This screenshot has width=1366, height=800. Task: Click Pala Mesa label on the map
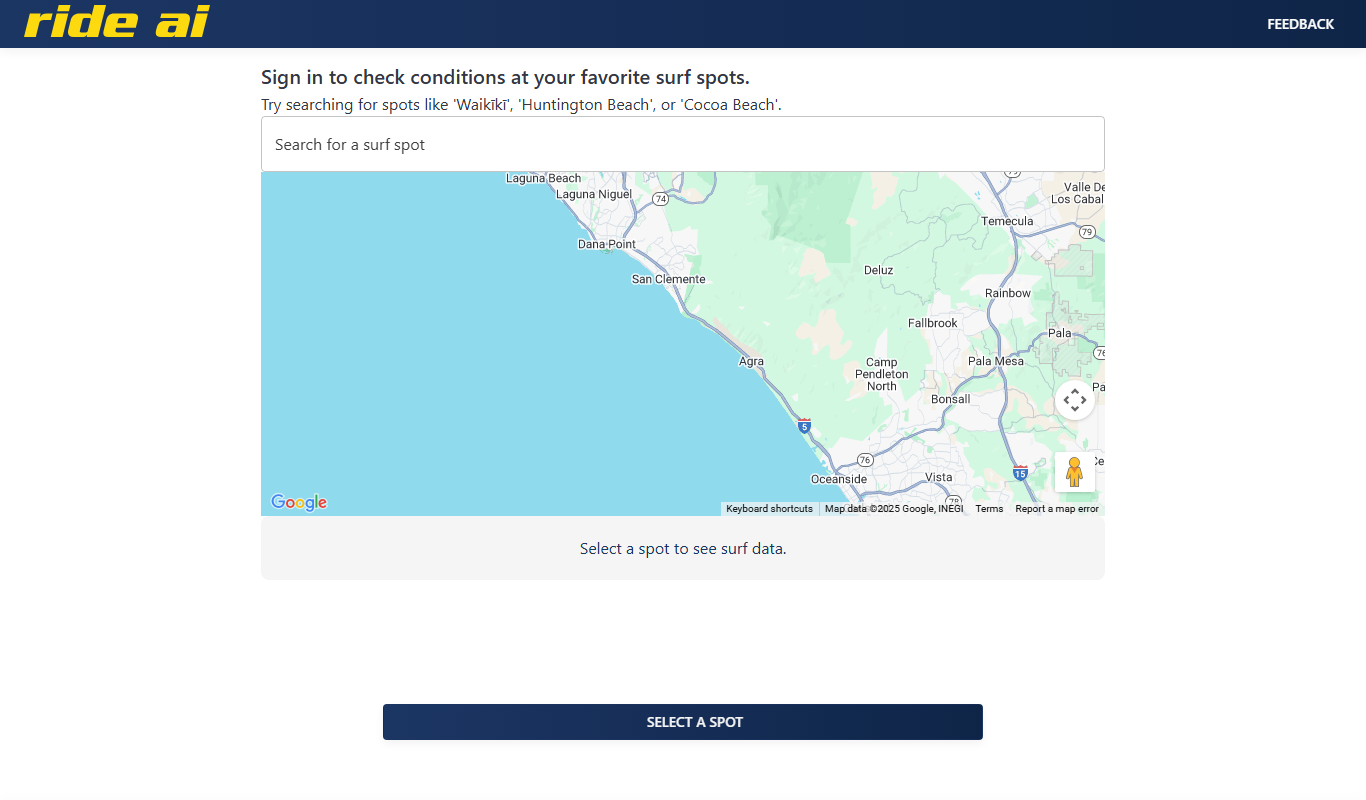[x=996, y=361]
